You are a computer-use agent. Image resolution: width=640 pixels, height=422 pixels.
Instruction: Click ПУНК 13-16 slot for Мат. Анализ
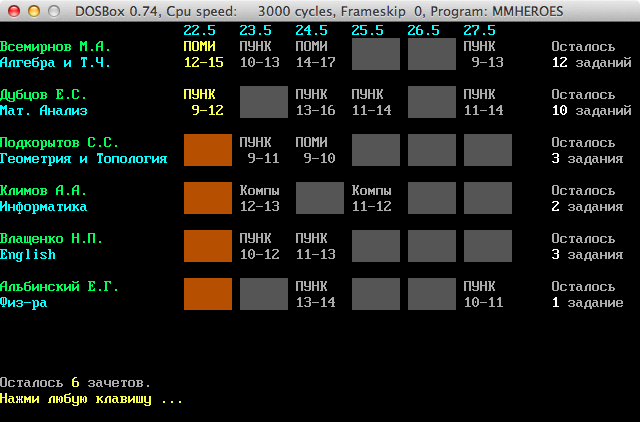click(315, 102)
